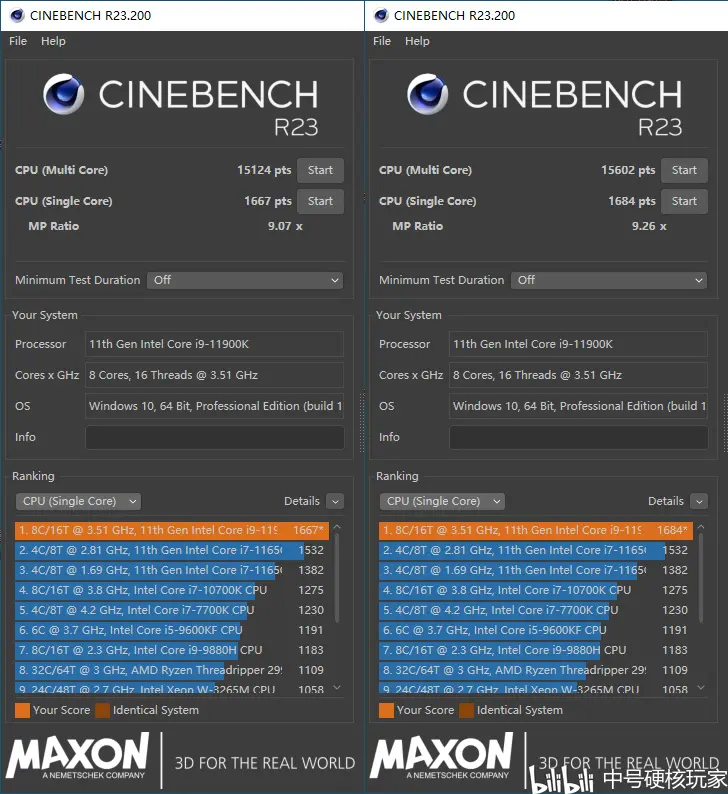
Task: Click Cores x GHz field in right window
Action: (579, 375)
